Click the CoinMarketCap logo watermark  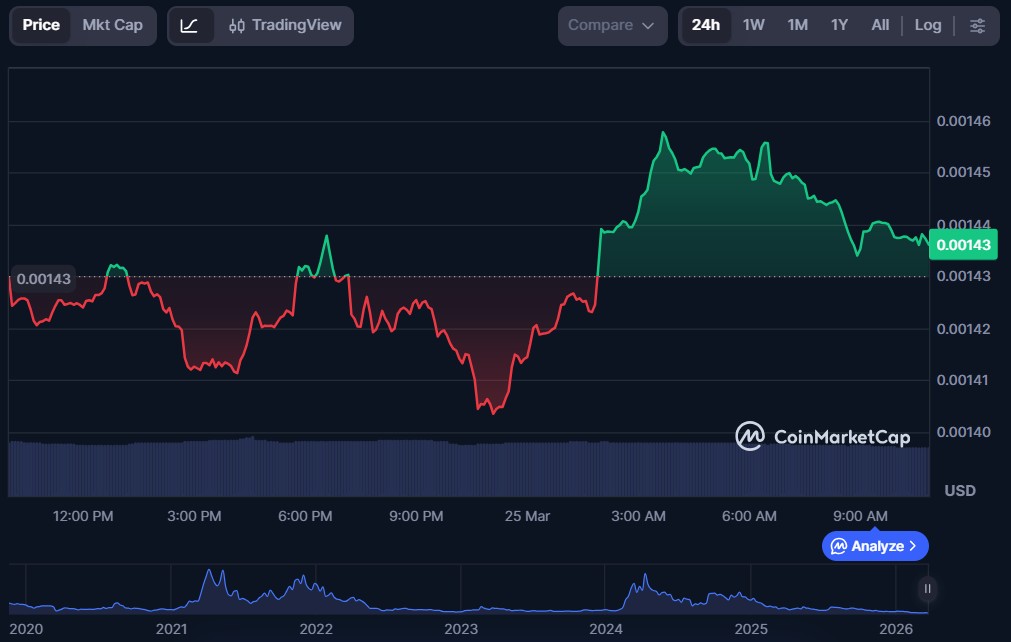click(823, 436)
